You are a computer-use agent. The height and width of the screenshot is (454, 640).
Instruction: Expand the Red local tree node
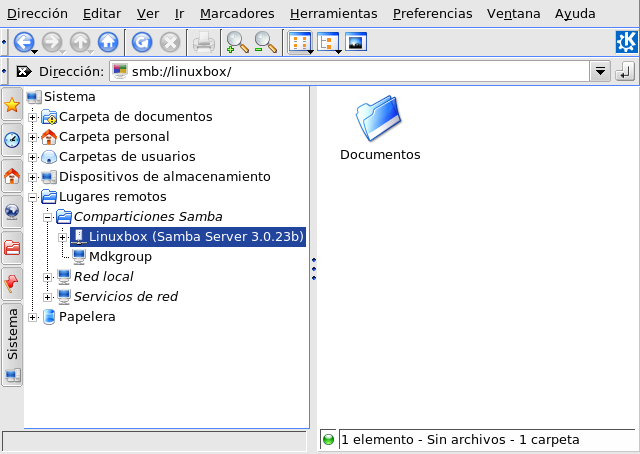tap(48, 277)
